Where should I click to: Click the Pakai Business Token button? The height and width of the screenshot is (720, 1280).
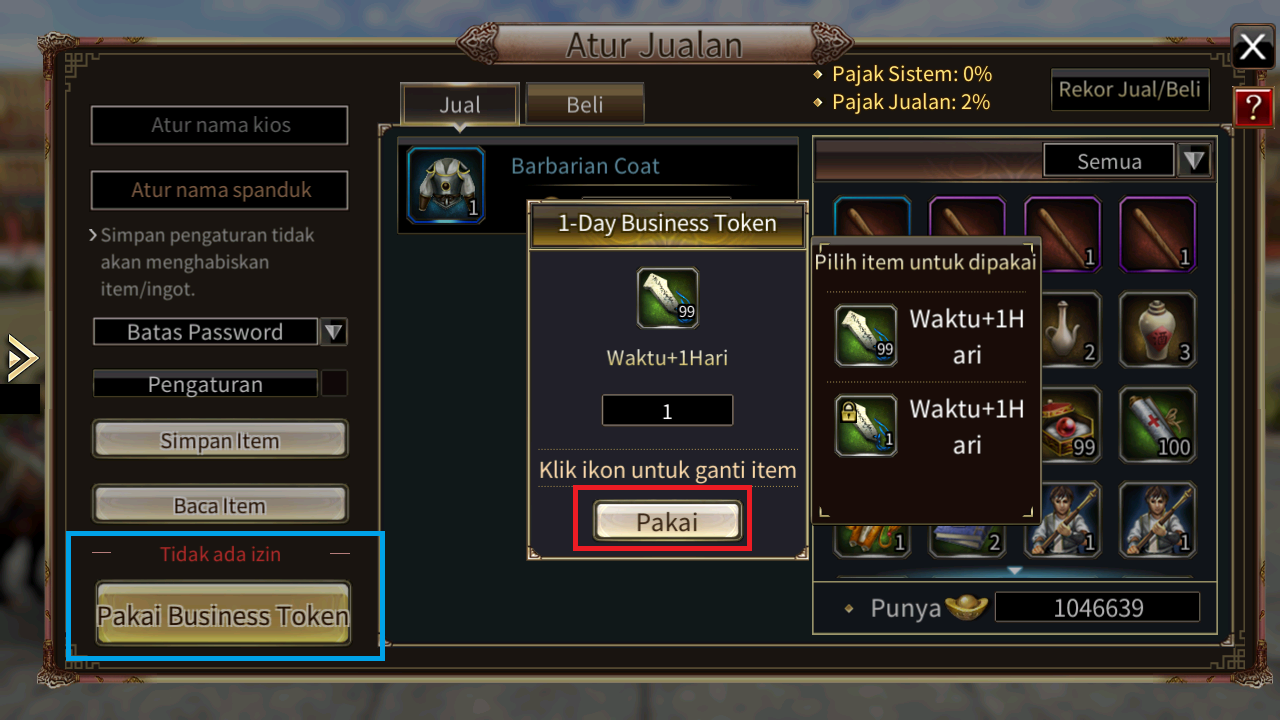pos(223,615)
